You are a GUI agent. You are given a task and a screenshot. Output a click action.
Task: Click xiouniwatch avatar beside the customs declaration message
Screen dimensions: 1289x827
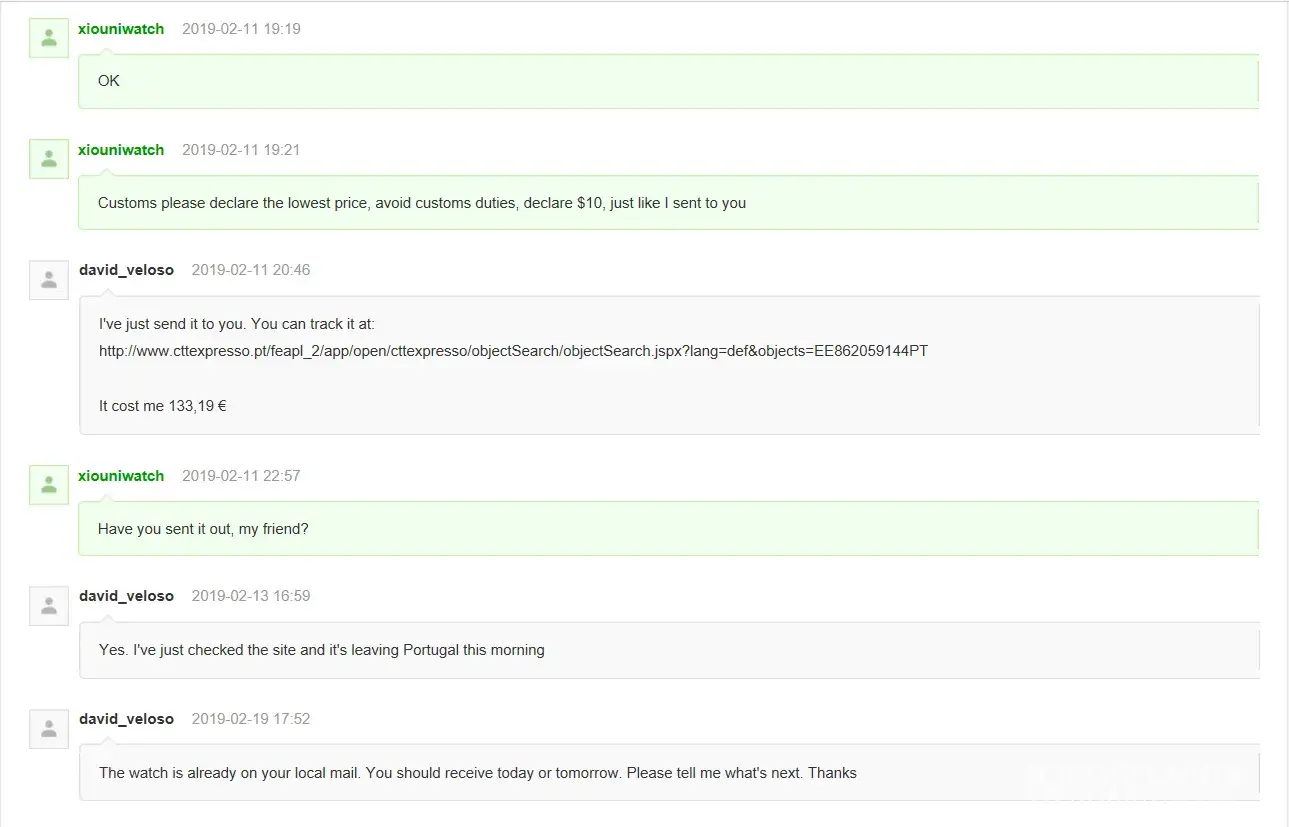click(48, 159)
